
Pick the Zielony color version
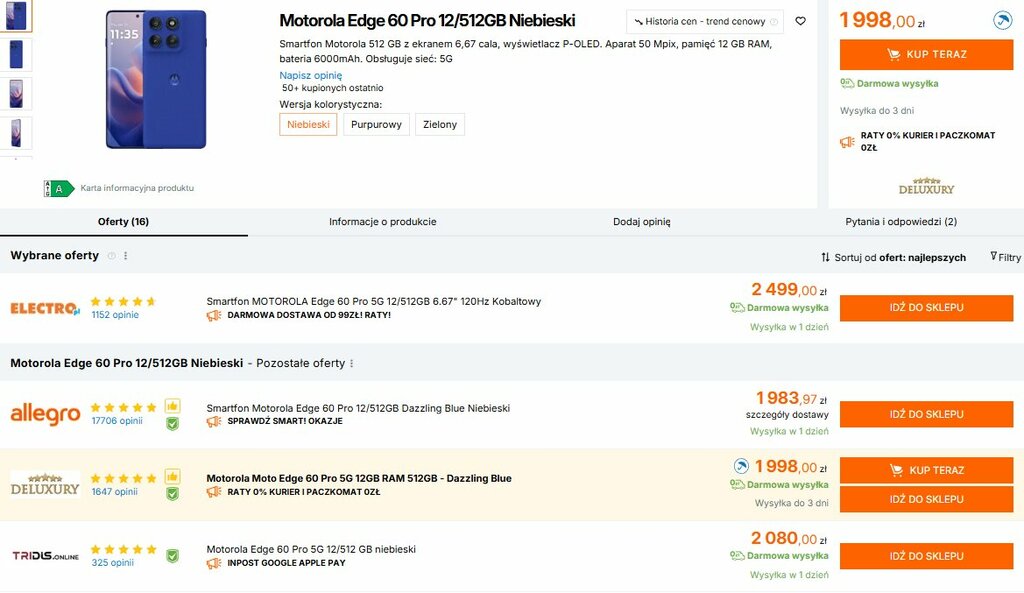tap(440, 125)
